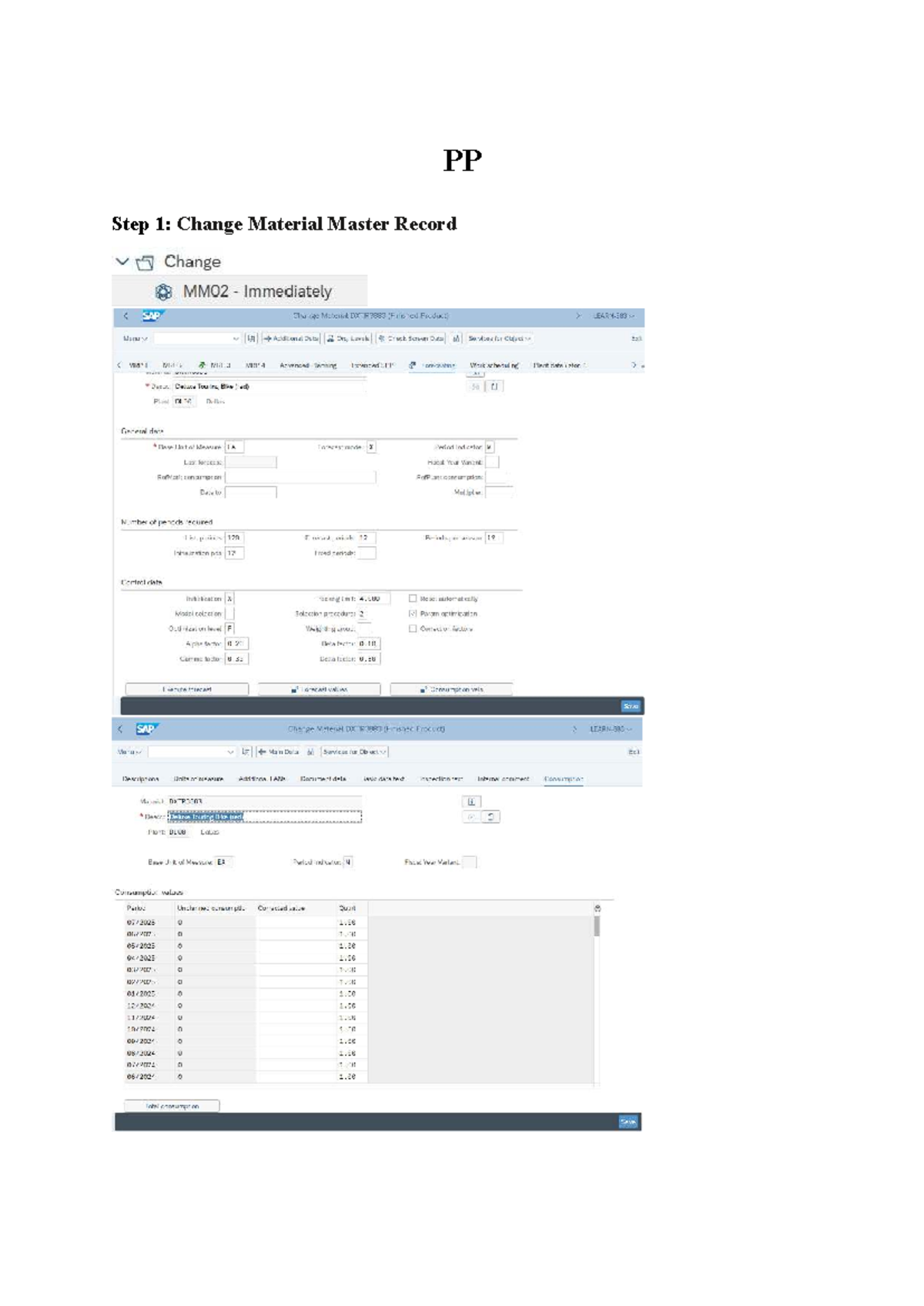Save in the Consumption window
This screenshot has width=924, height=1306.
click(x=628, y=1122)
